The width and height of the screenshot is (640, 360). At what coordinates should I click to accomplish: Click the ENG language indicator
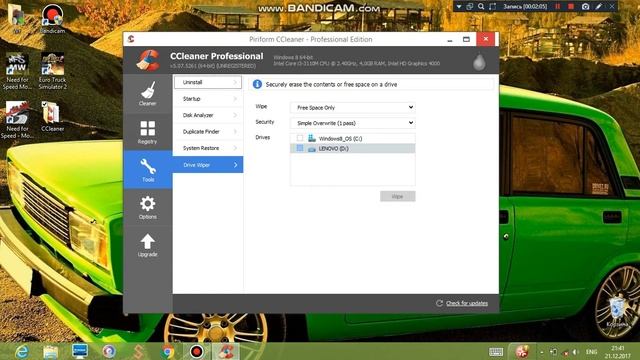[591, 352]
